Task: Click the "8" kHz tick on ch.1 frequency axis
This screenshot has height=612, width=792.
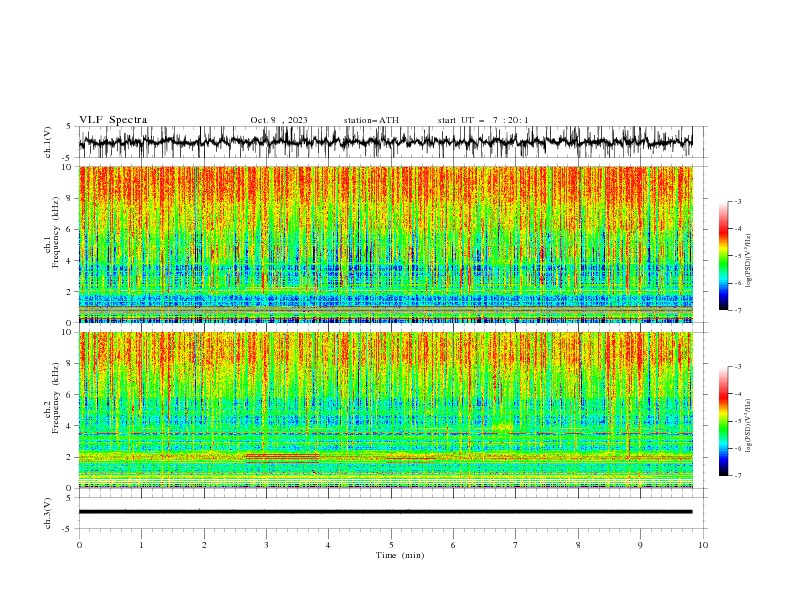Action: pos(70,198)
